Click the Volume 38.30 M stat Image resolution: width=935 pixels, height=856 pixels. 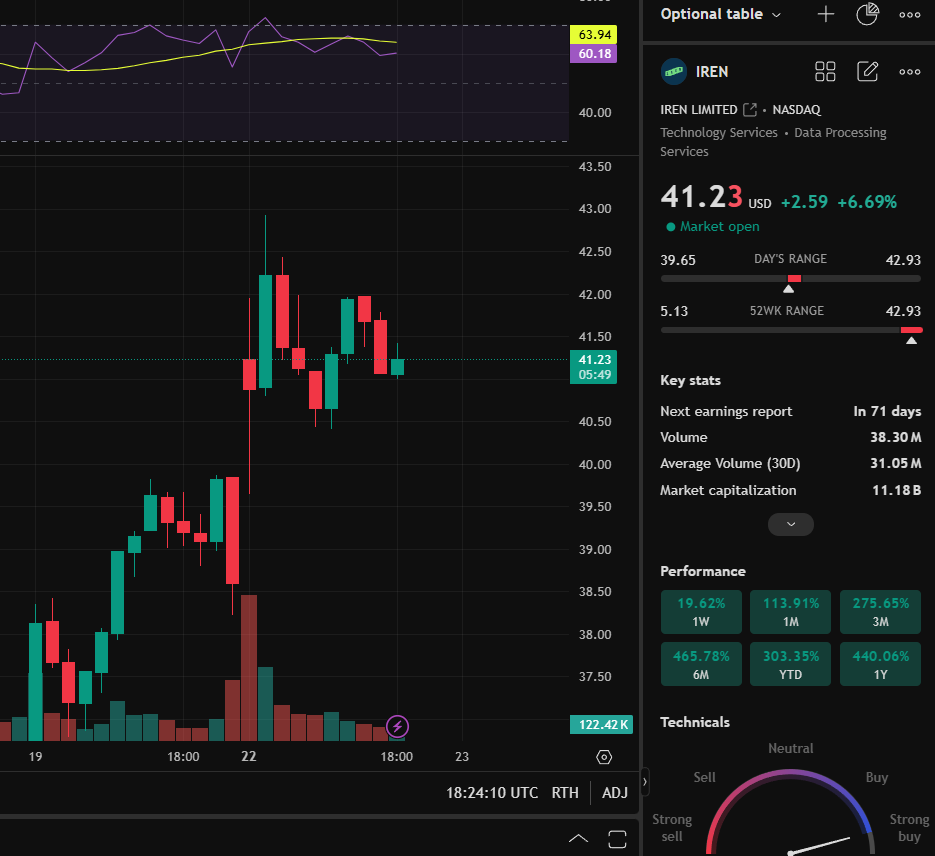click(x=791, y=438)
